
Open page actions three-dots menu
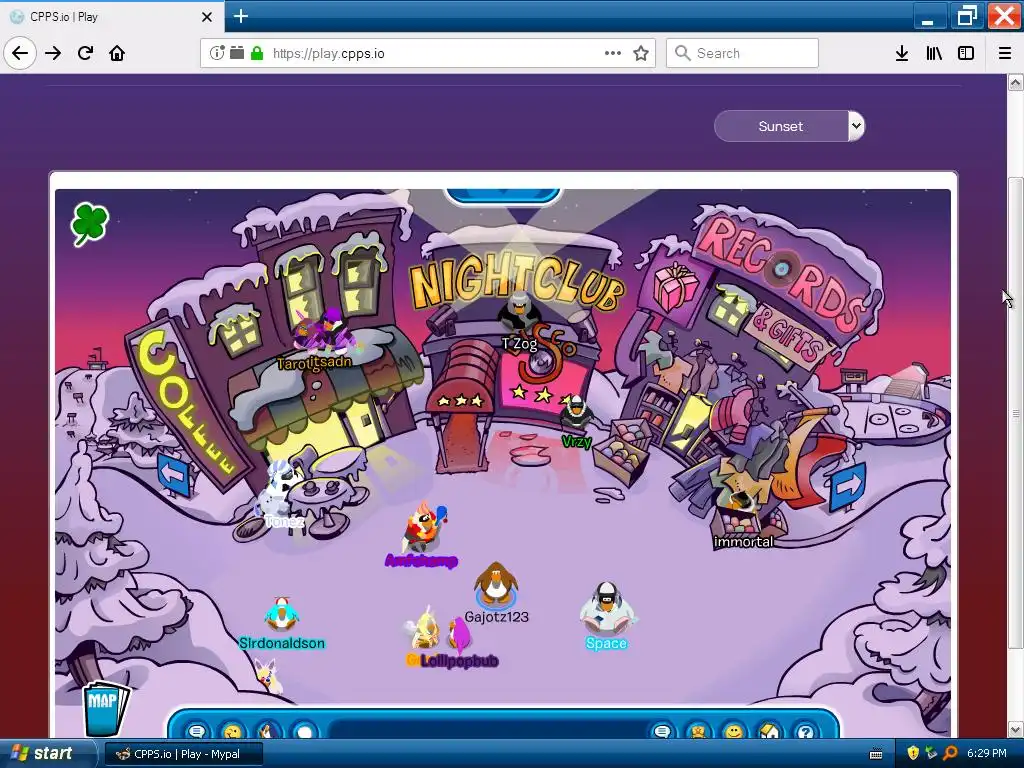[613, 53]
